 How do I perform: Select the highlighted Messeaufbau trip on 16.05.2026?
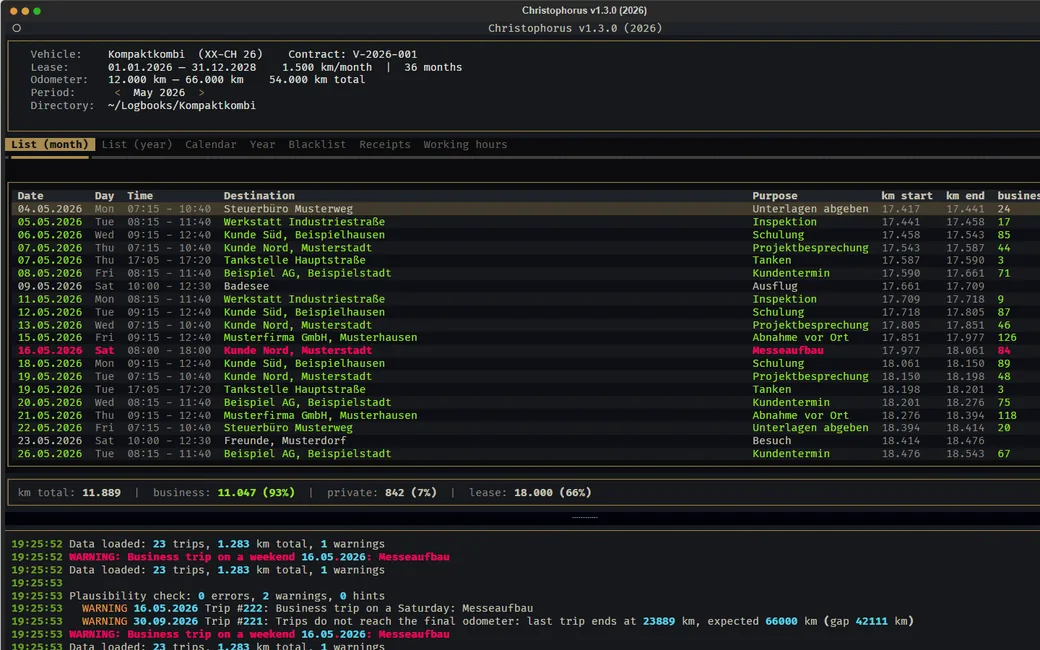525,350
